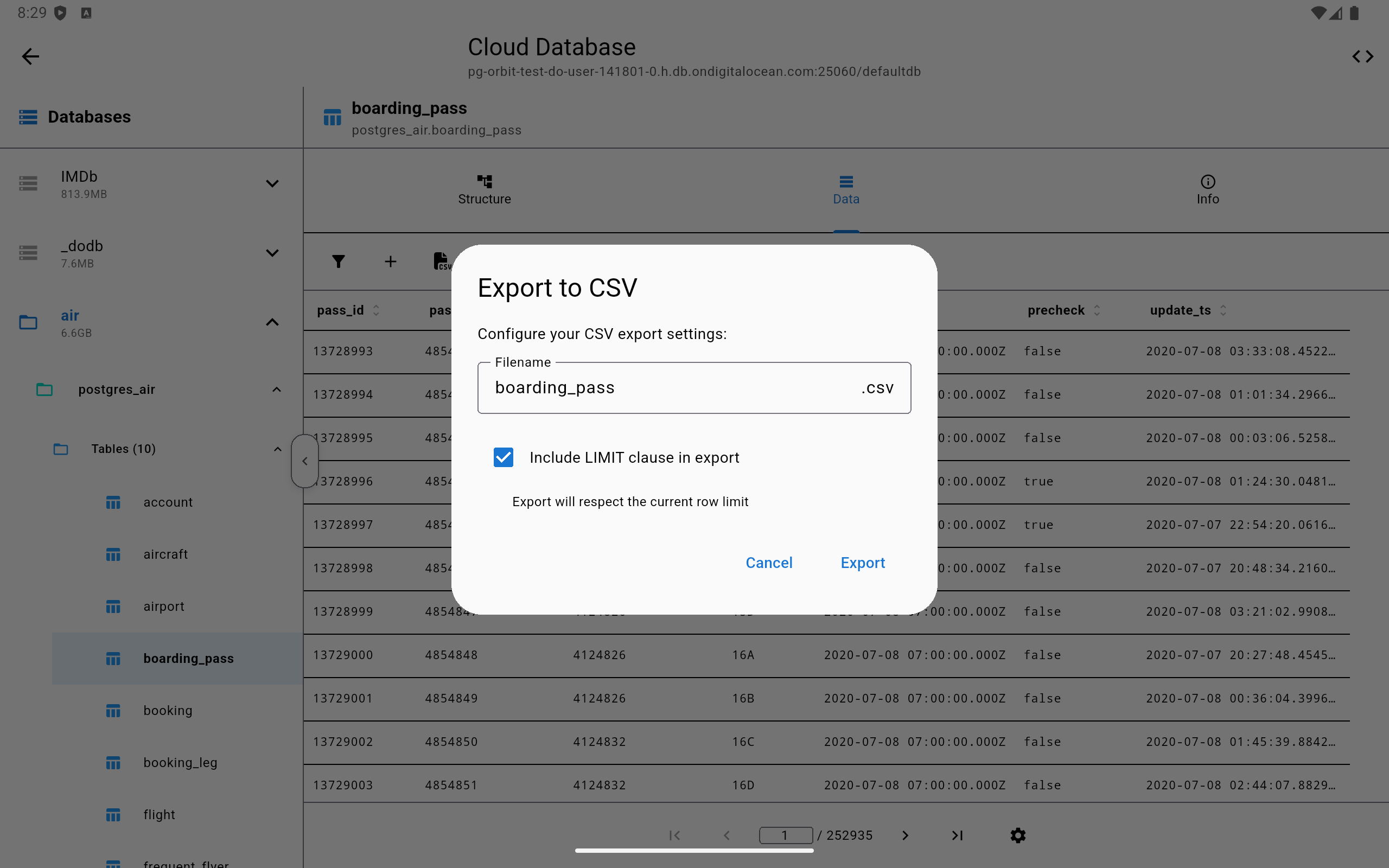This screenshot has width=1389, height=868.
Task: Click the account table icon
Action: point(113,502)
